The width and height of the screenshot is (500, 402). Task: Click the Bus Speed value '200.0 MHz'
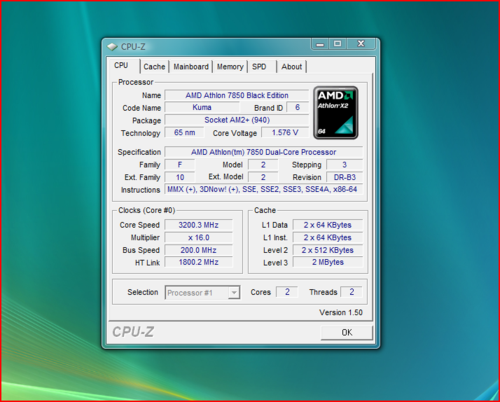pos(199,250)
